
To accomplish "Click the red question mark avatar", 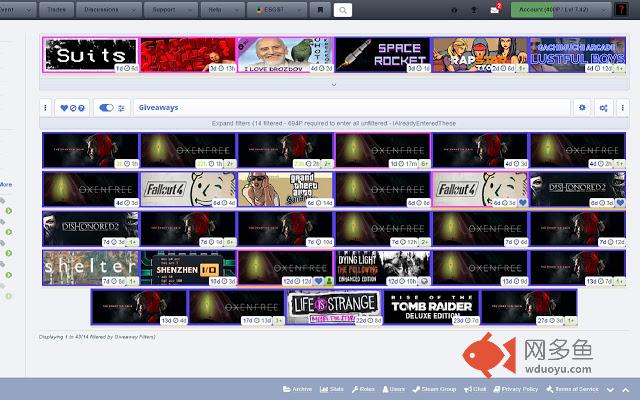I will point(621,9).
